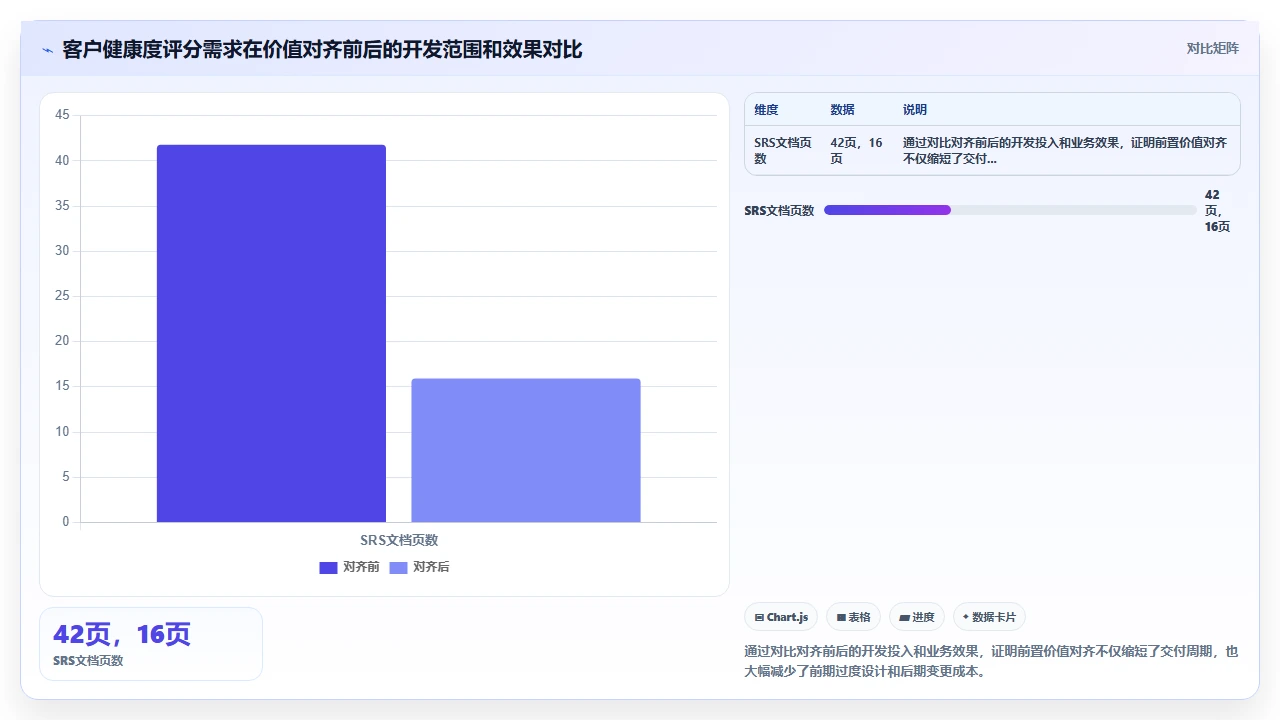Click the SRS文档页数 x-axis label
Image resolution: width=1280 pixels, height=720 pixels.
[399, 540]
